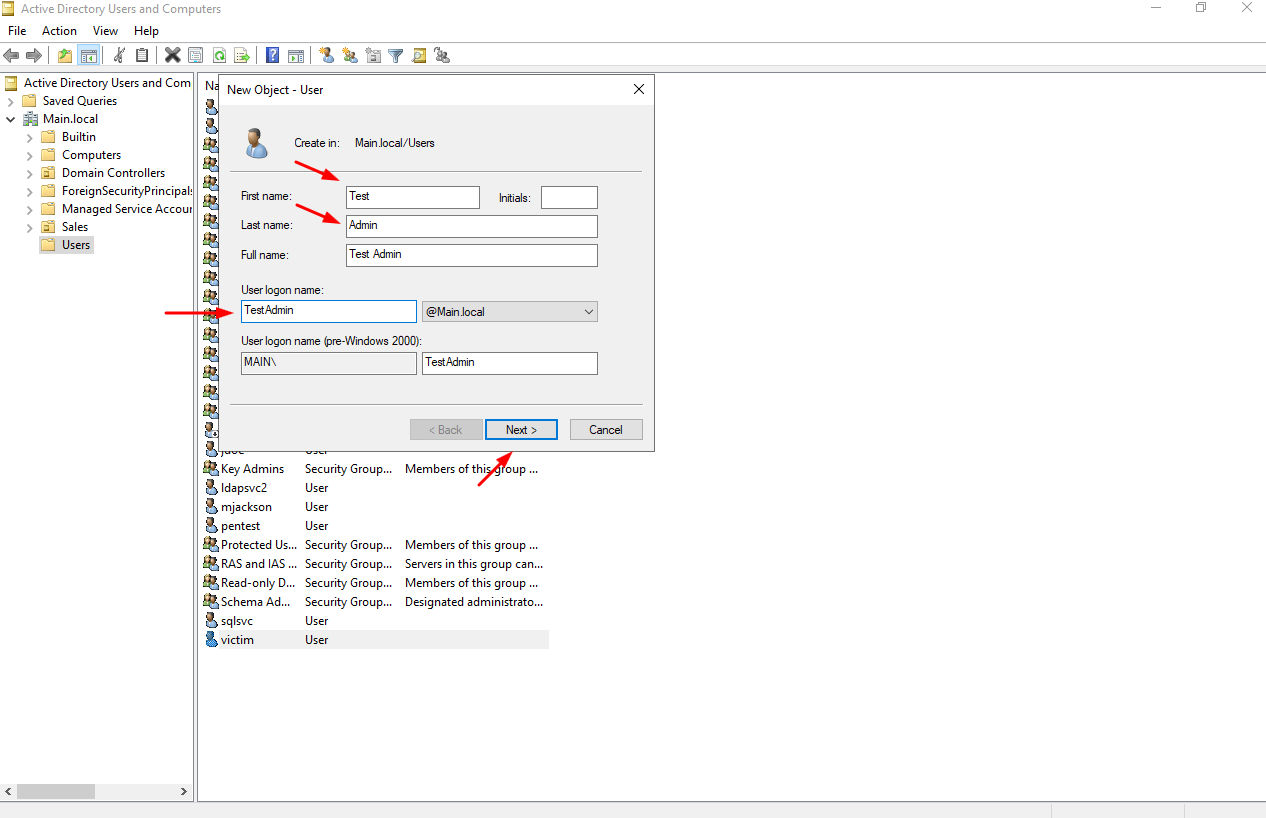1266x818 pixels.
Task: Expand the Sales tree node
Action: pyautogui.click(x=29, y=227)
